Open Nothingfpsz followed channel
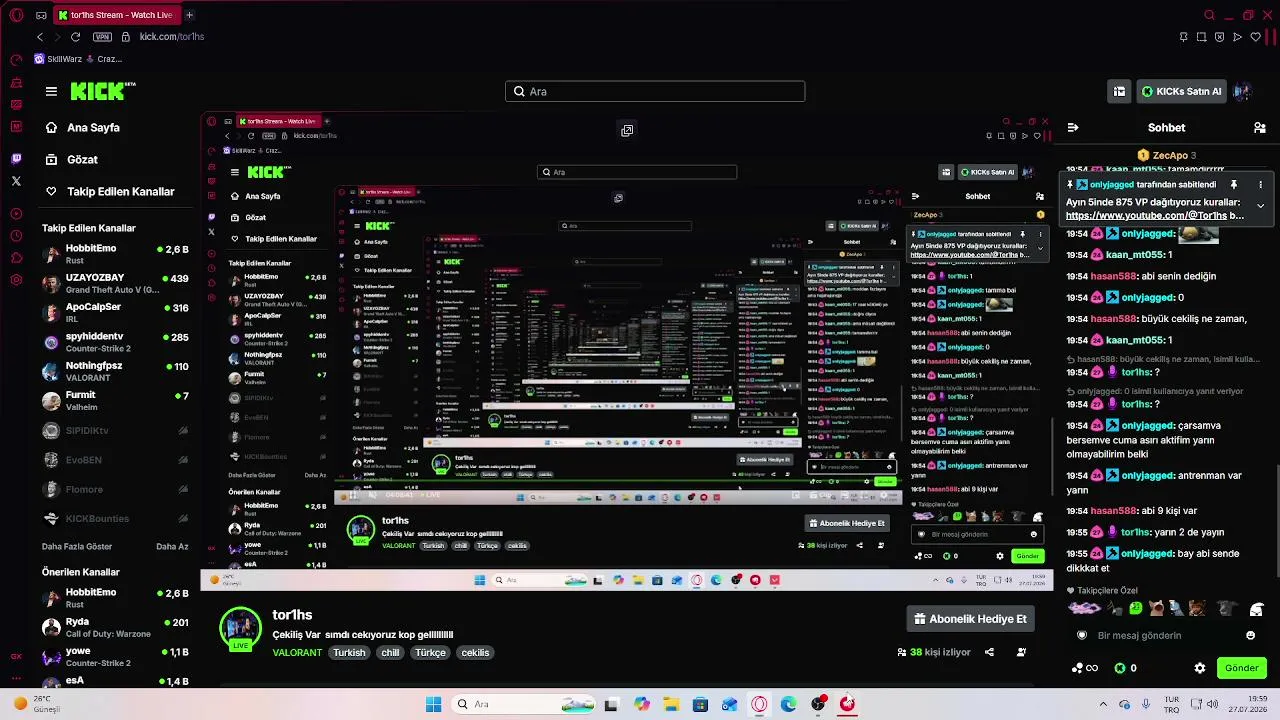 point(115,370)
